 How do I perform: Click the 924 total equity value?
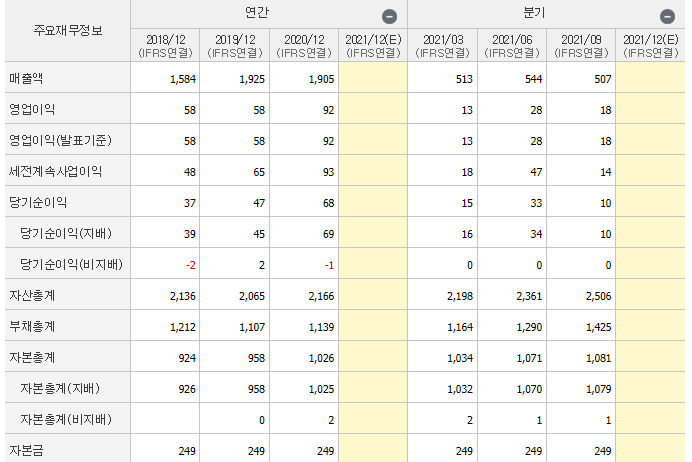(x=187, y=358)
